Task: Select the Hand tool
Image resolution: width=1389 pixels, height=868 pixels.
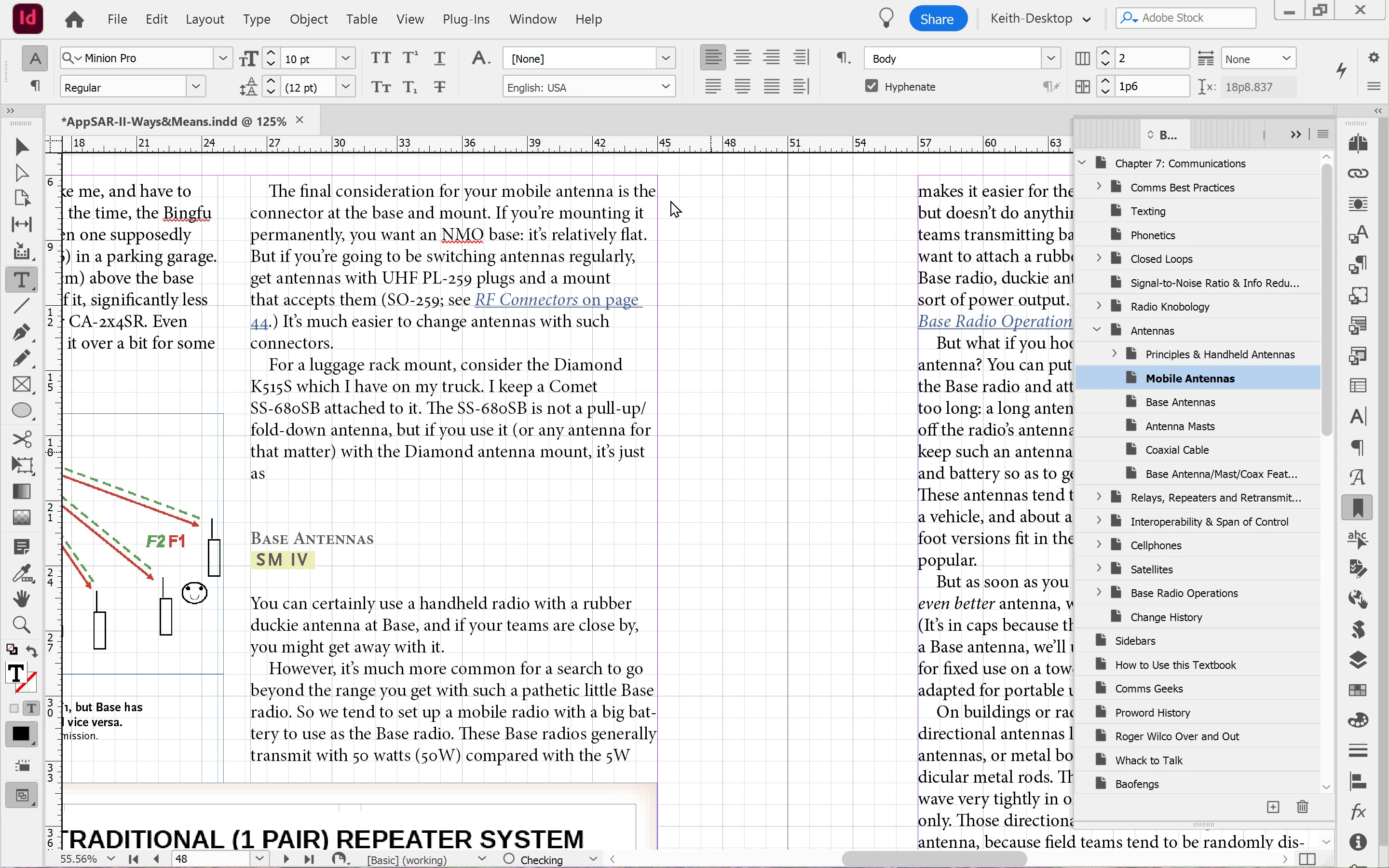Action: (x=21, y=599)
